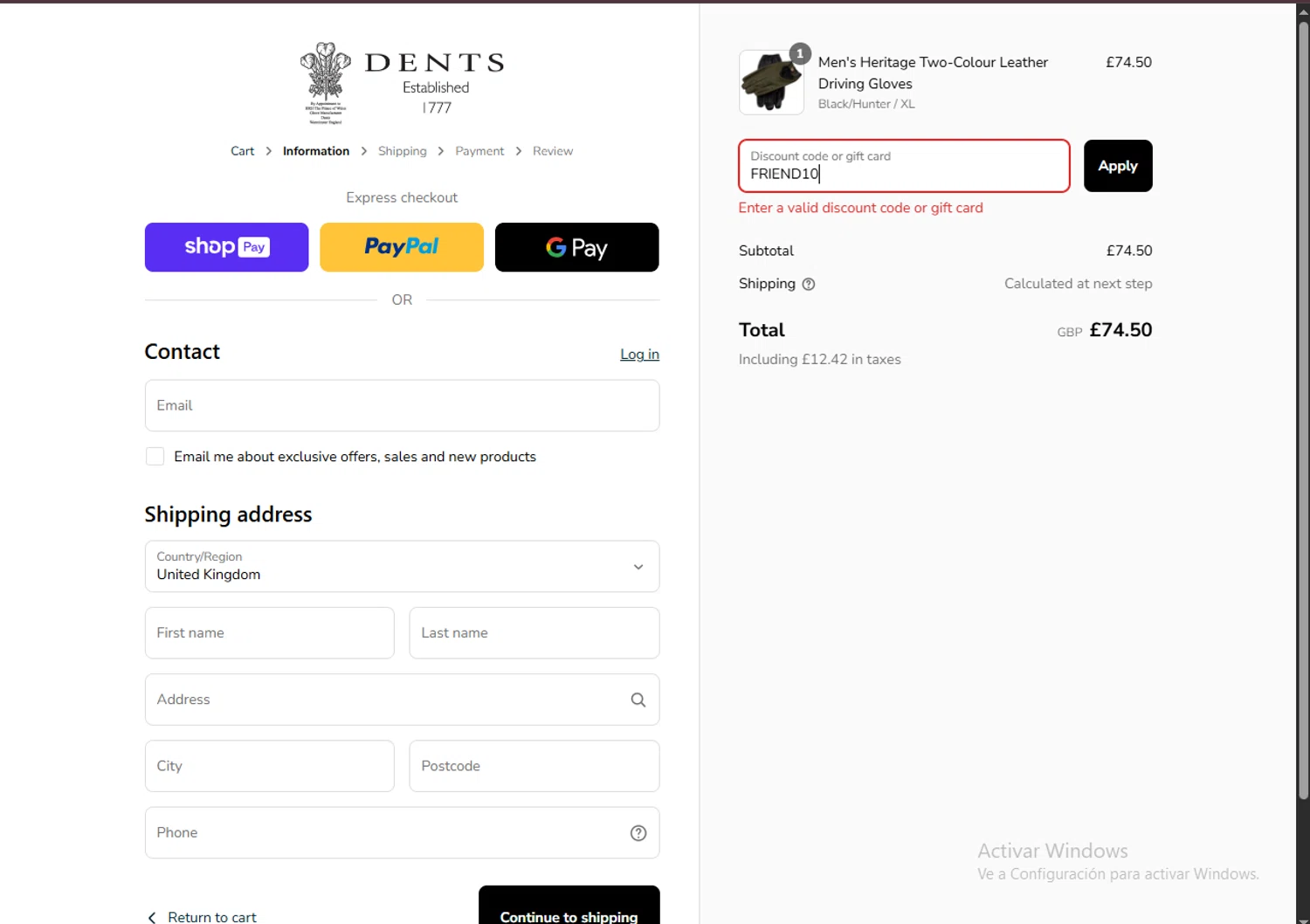Image resolution: width=1310 pixels, height=924 pixels.
Task: Click the 'Express checkout' heading
Action: (x=402, y=197)
